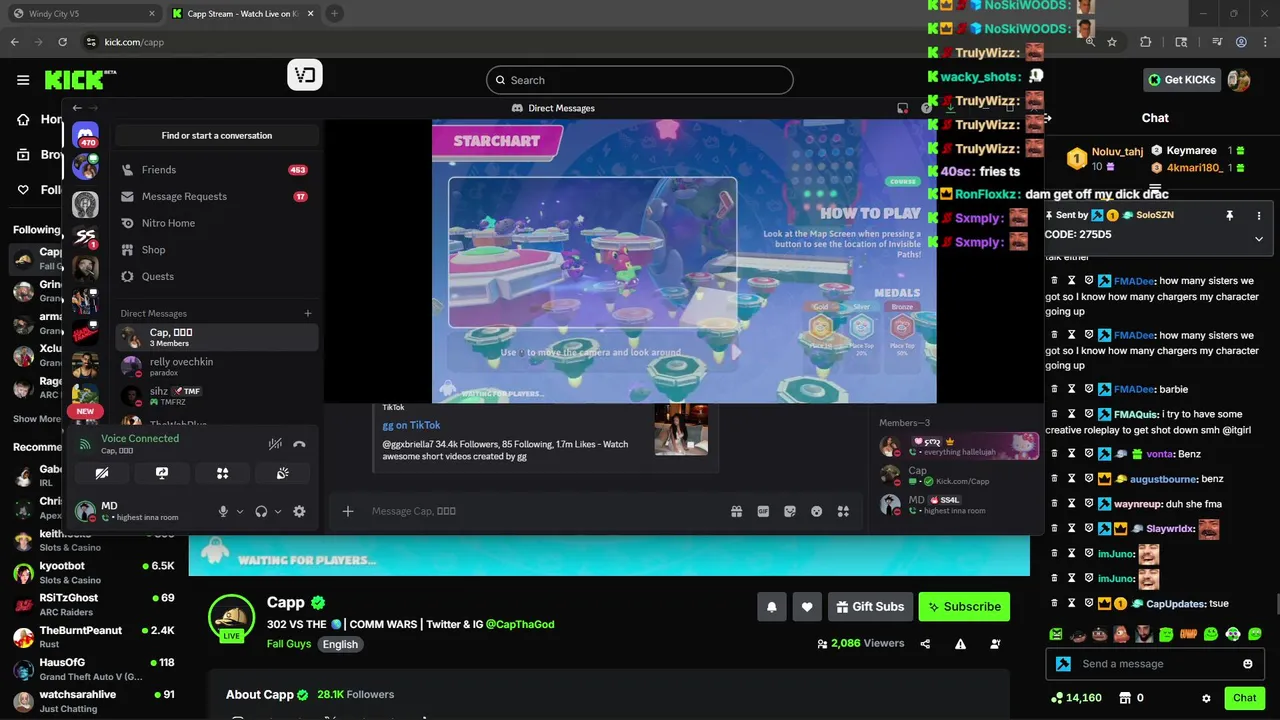Viewport: 1280px width, 720px height.
Task: Open a new Chrome tab
Action: click(x=334, y=13)
